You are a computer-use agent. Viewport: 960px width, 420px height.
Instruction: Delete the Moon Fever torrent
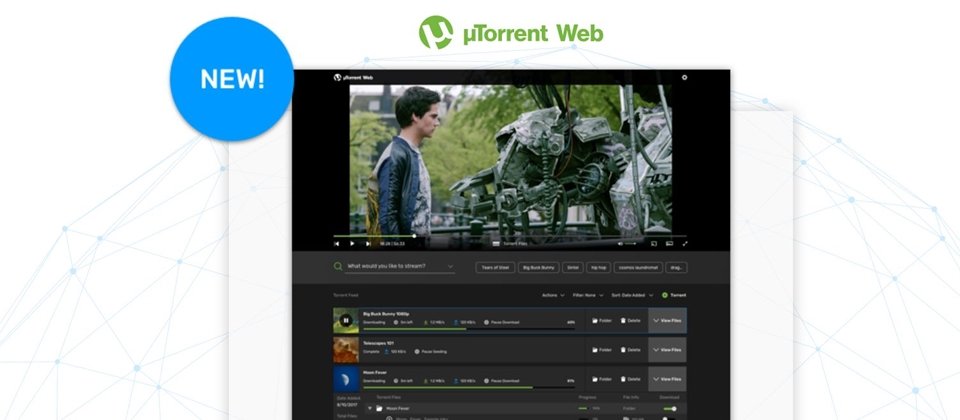pyautogui.click(x=631, y=379)
